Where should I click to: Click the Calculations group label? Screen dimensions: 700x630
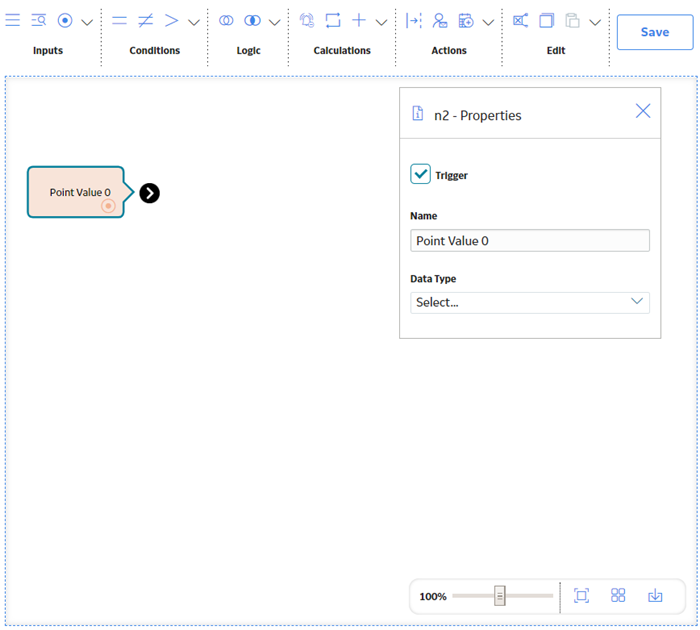point(342,50)
